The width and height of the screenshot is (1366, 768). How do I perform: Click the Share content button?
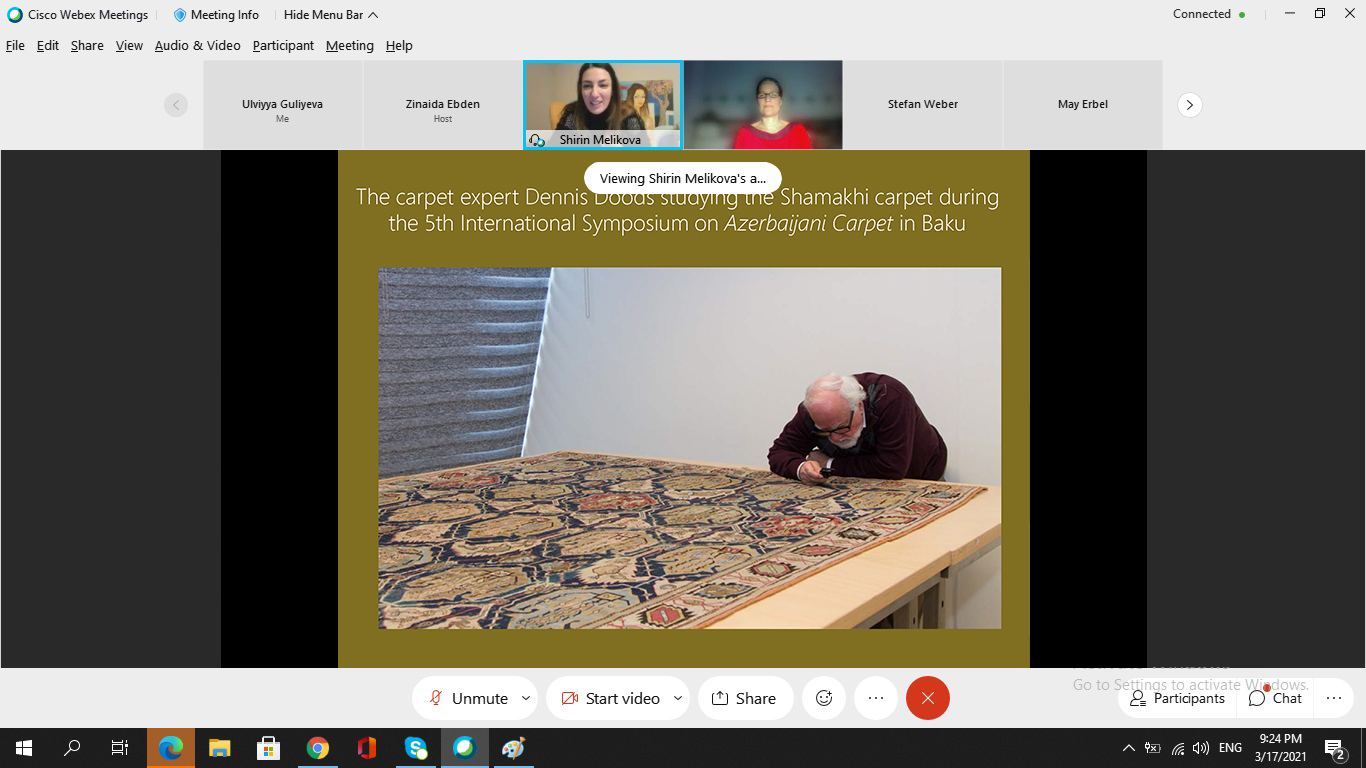tap(745, 698)
